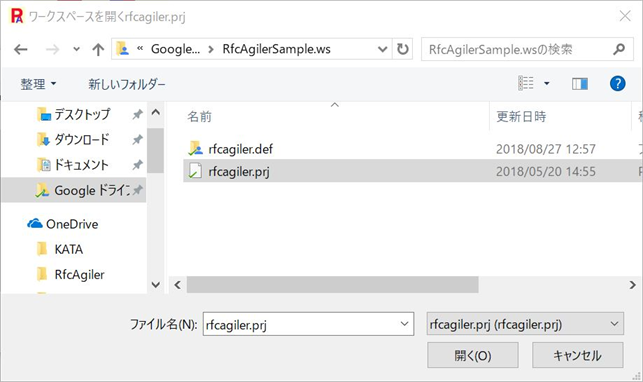Click the pin icon next to ドキュメント

coord(137,165)
